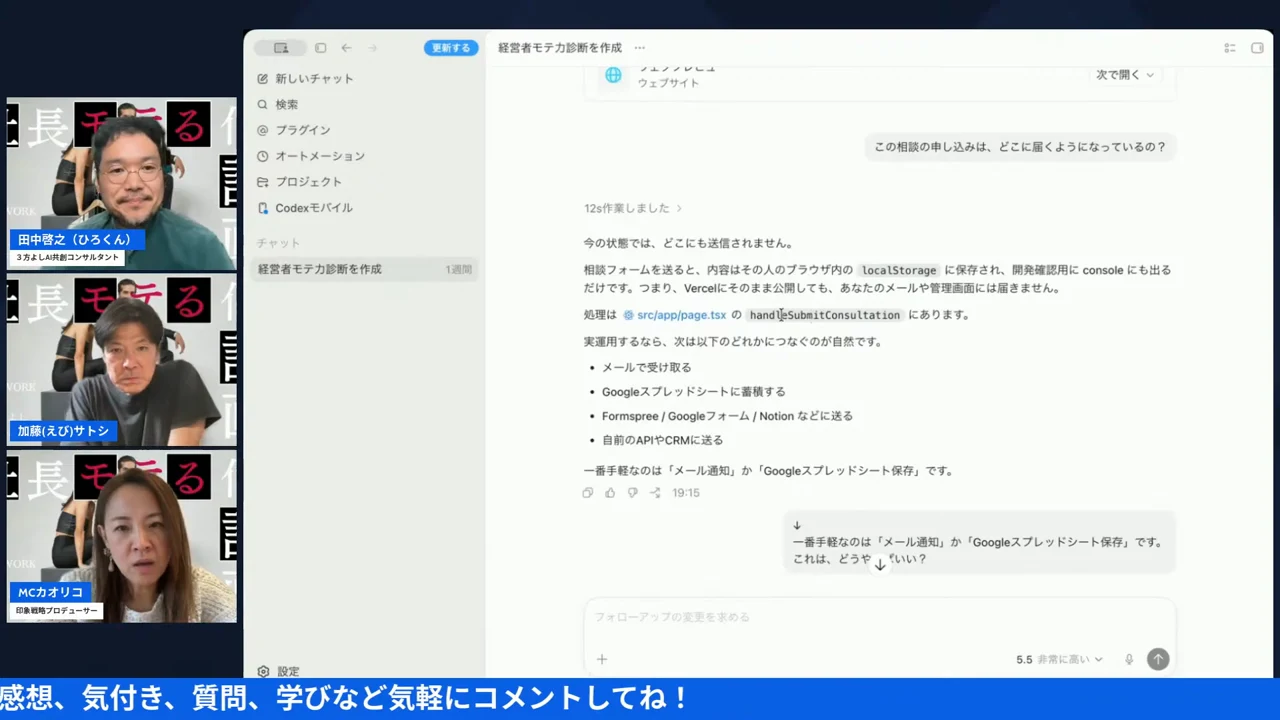
Task: Click list item メールで受け取る
Action: pyautogui.click(x=646, y=368)
